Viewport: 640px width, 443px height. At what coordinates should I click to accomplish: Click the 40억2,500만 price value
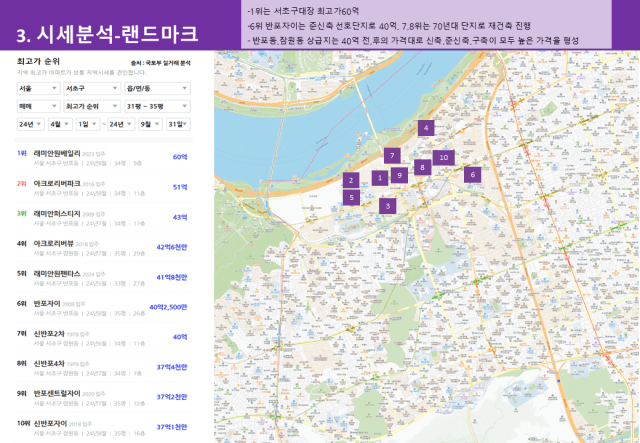[168, 307]
